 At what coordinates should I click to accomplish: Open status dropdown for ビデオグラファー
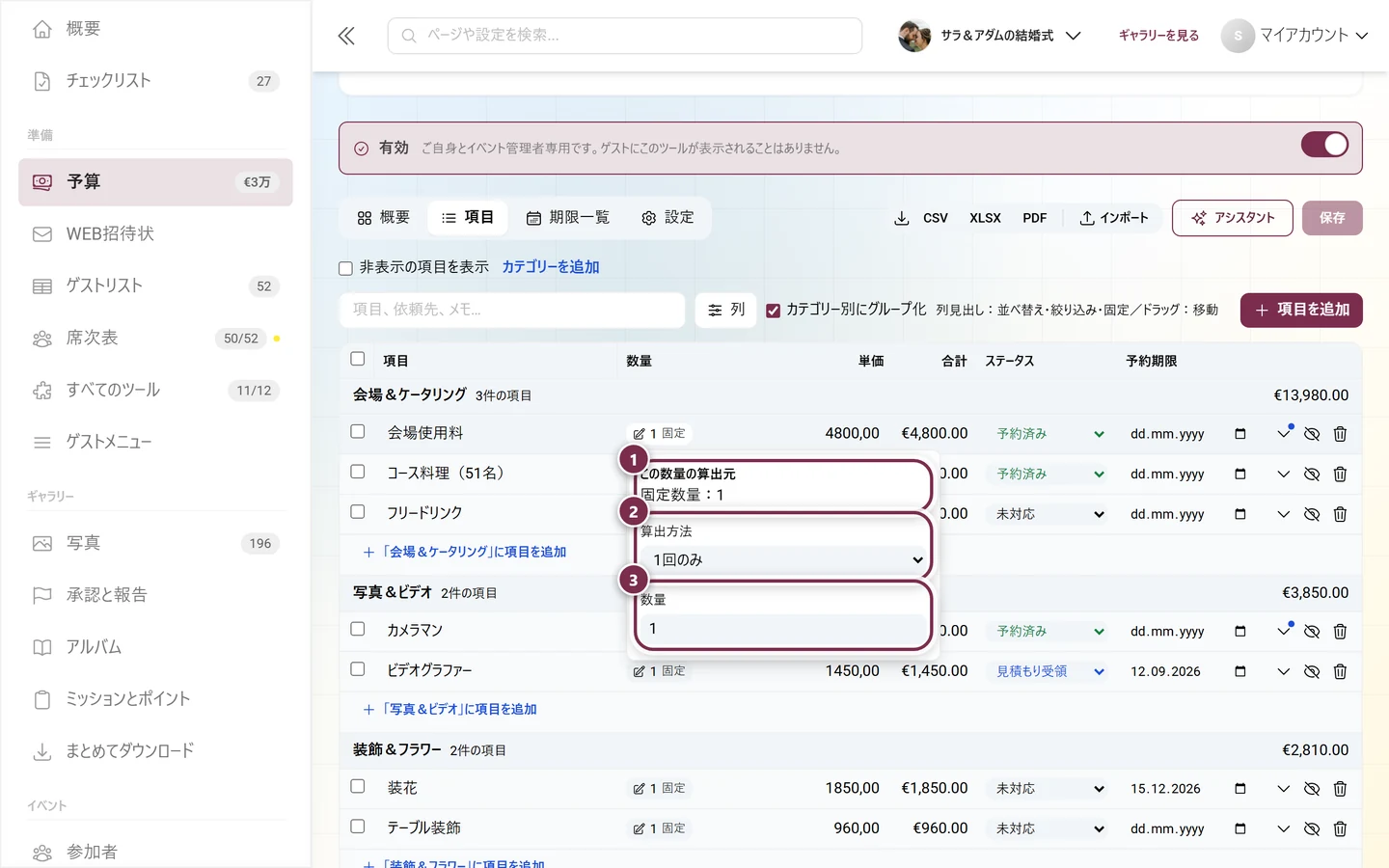pyautogui.click(x=1049, y=671)
